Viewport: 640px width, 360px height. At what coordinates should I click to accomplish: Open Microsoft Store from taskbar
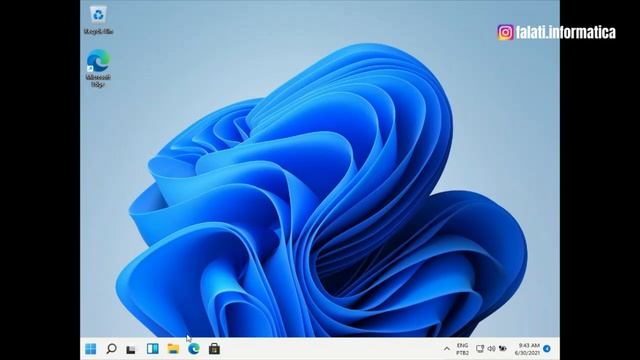point(214,349)
